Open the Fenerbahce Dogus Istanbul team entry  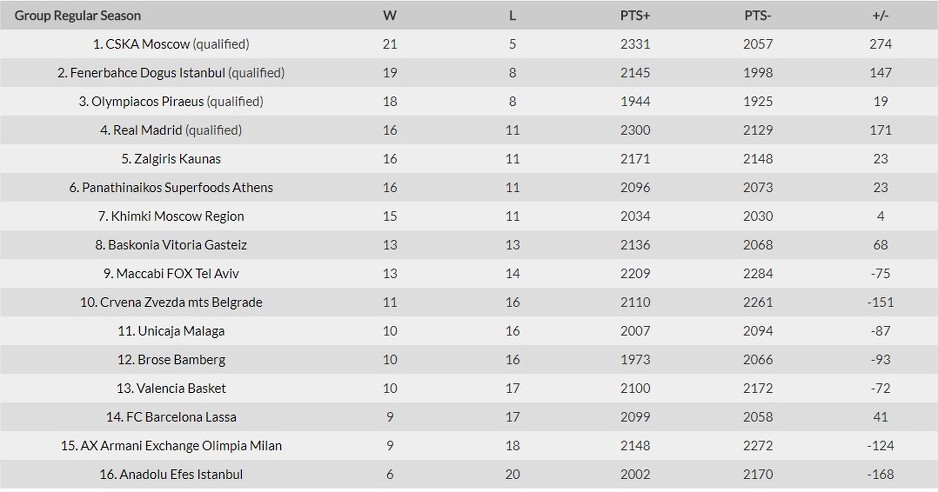[148, 73]
